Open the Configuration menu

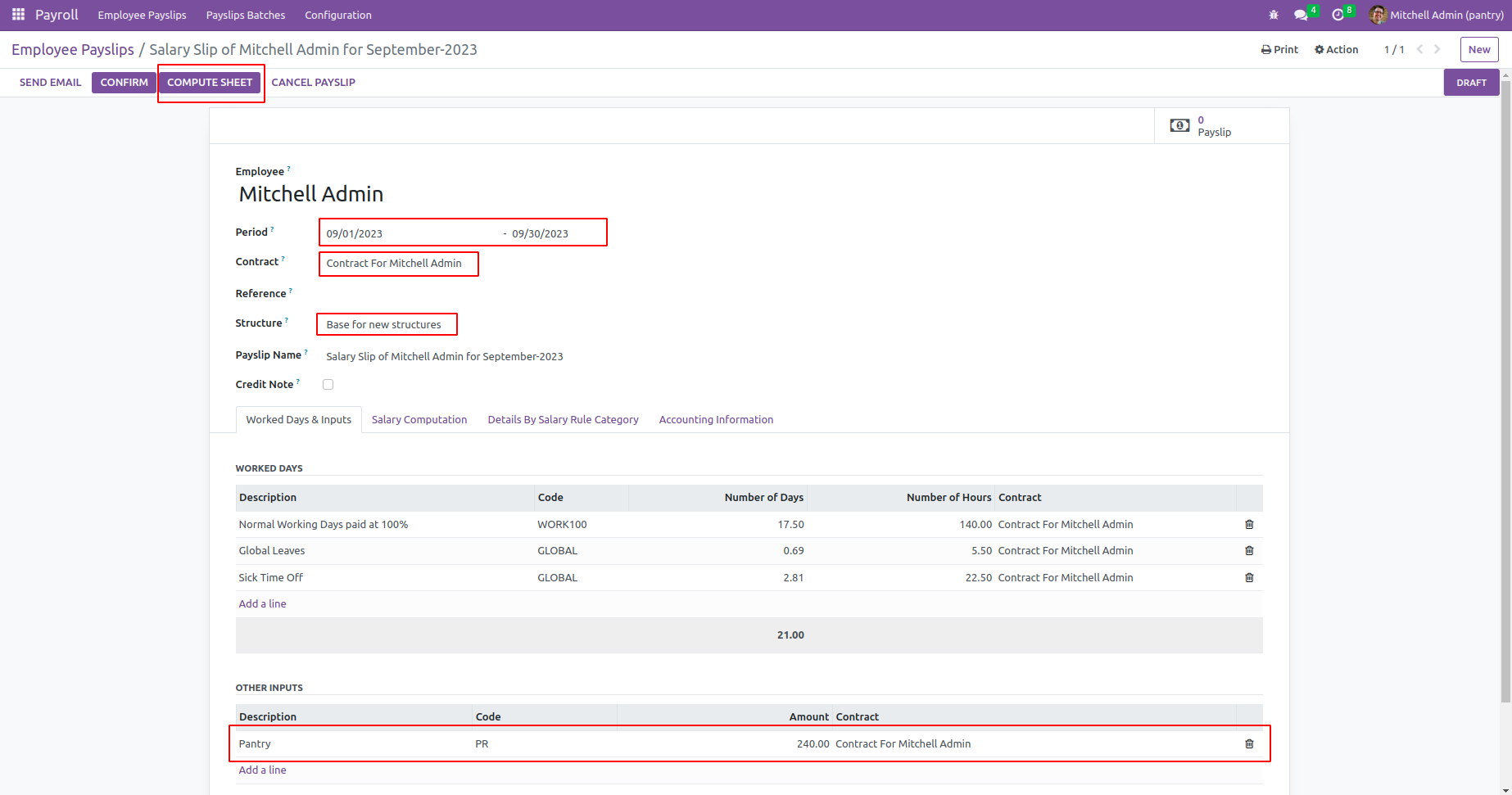(x=337, y=15)
